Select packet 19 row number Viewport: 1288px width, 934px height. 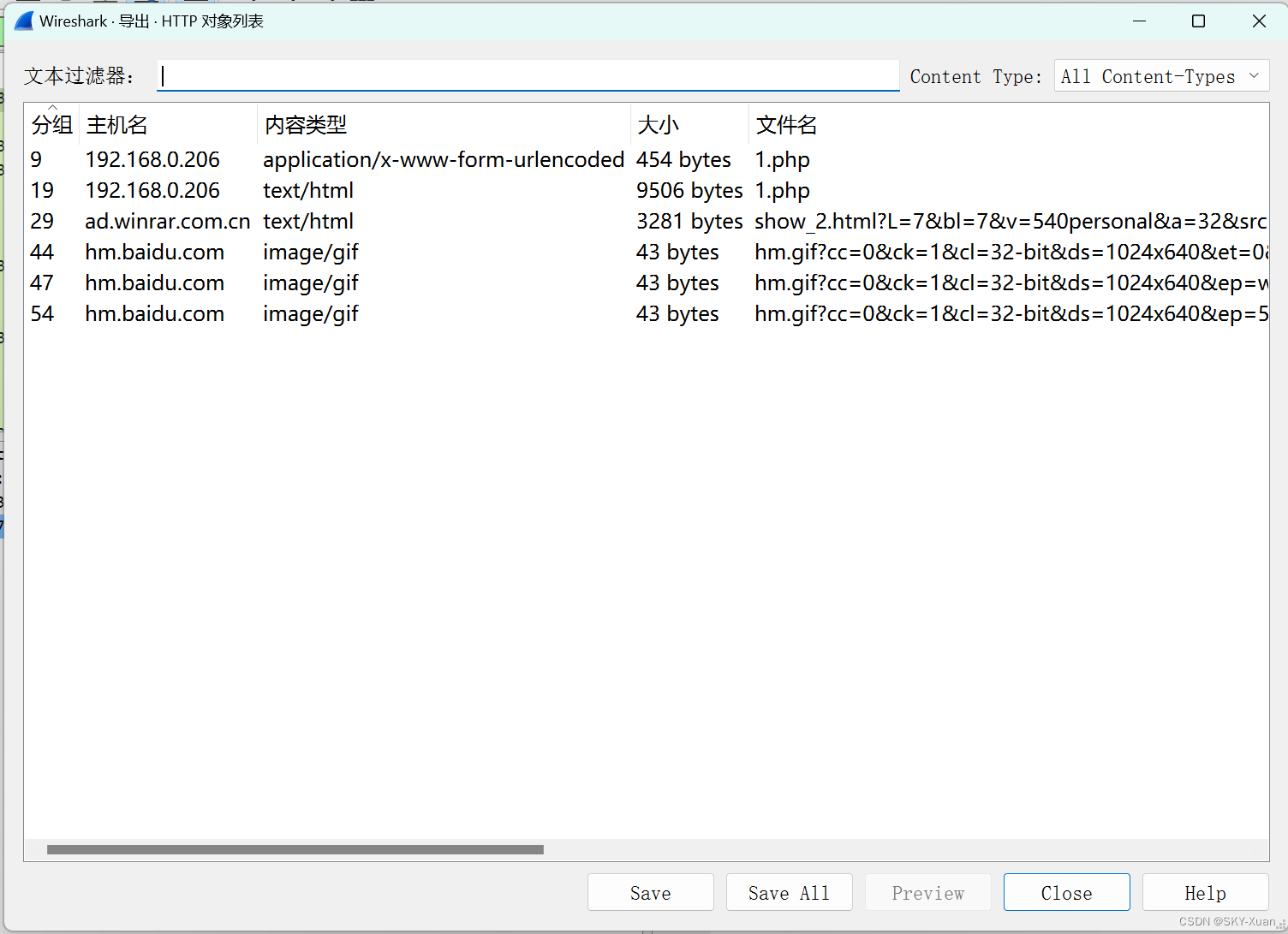tap(42, 190)
